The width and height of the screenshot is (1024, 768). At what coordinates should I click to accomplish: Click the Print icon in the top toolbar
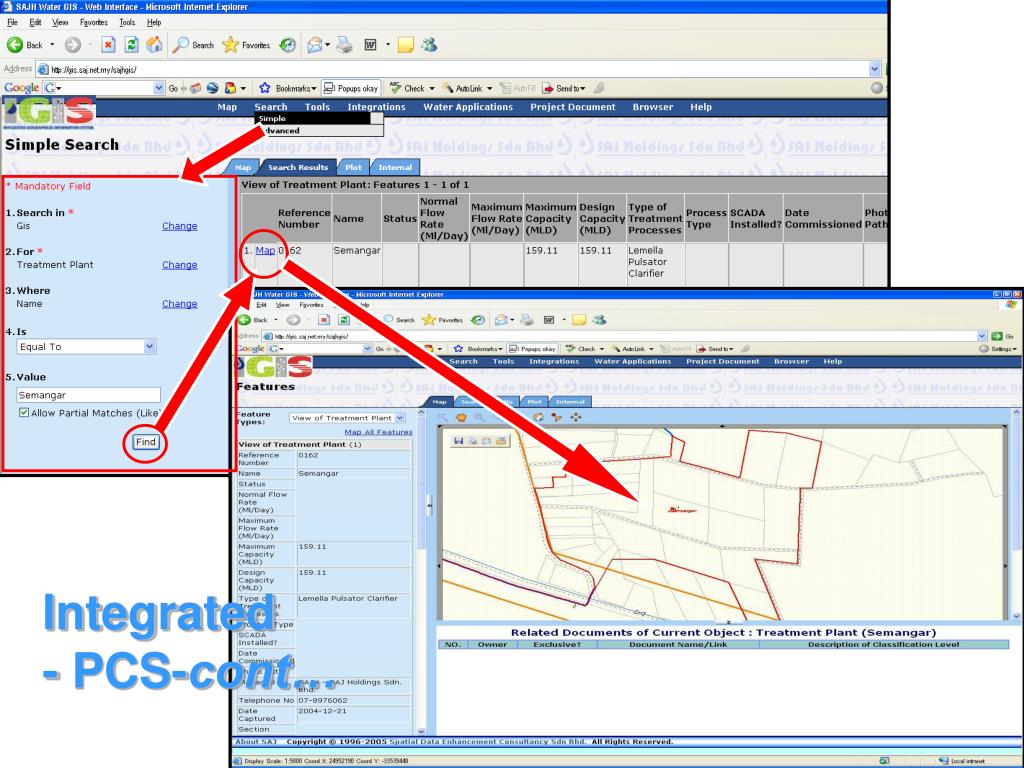coord(345,44)
